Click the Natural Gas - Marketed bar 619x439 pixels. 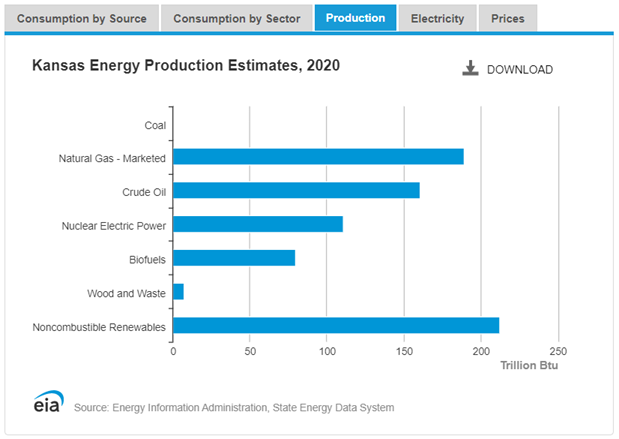point(318,157)
